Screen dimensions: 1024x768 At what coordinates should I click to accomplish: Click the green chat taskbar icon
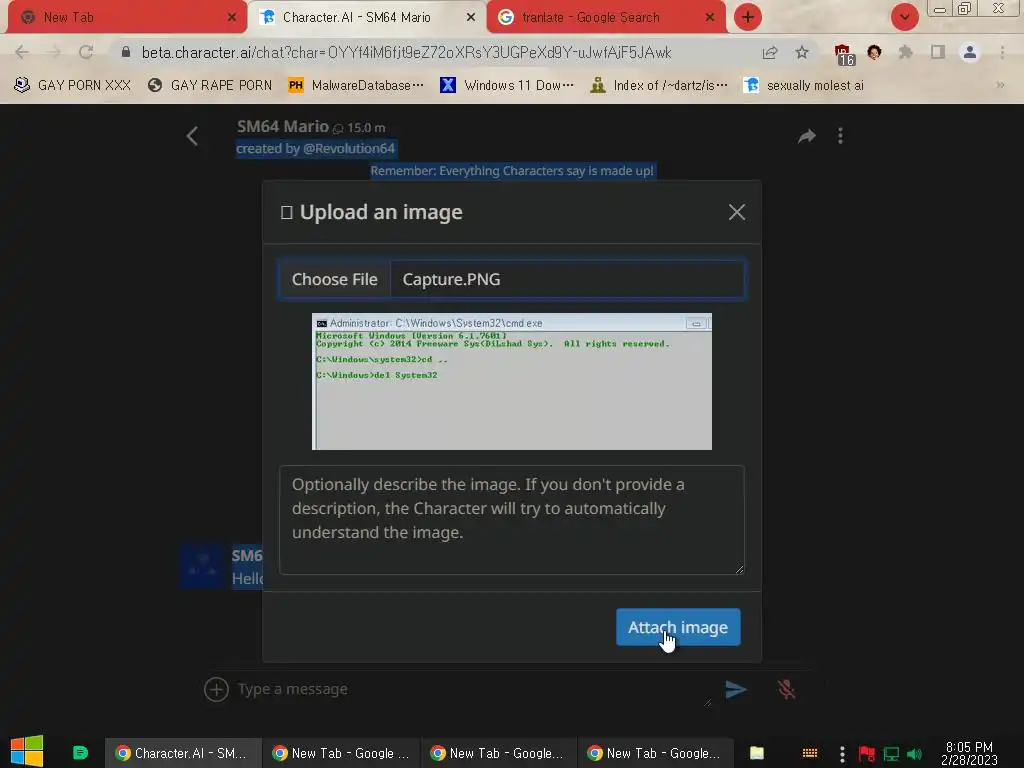coord(80,753)
